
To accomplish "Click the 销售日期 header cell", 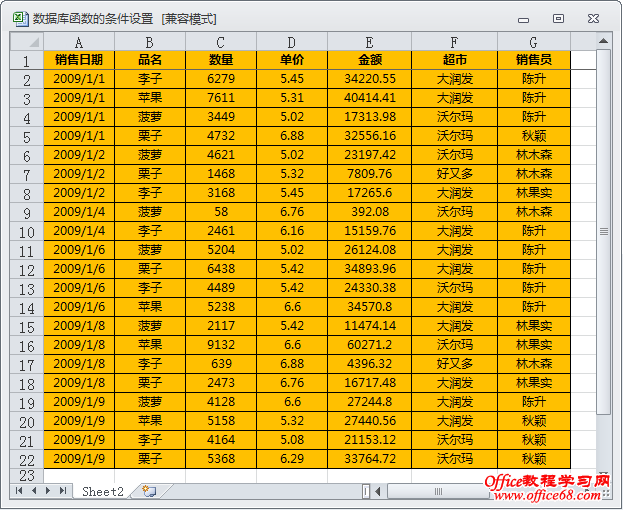I will [79, 60].
